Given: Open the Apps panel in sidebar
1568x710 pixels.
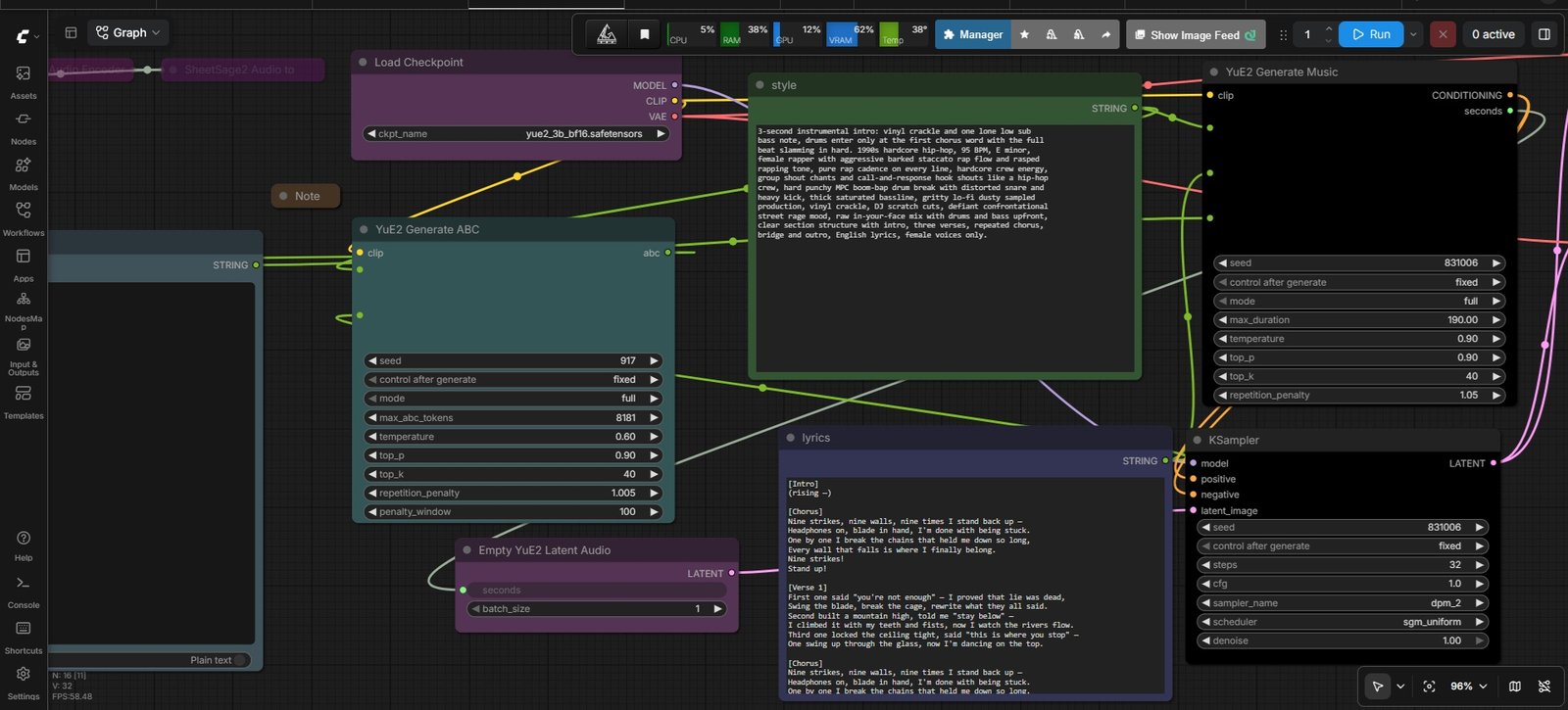Looking at the screenshot, I should coord(24,264).
